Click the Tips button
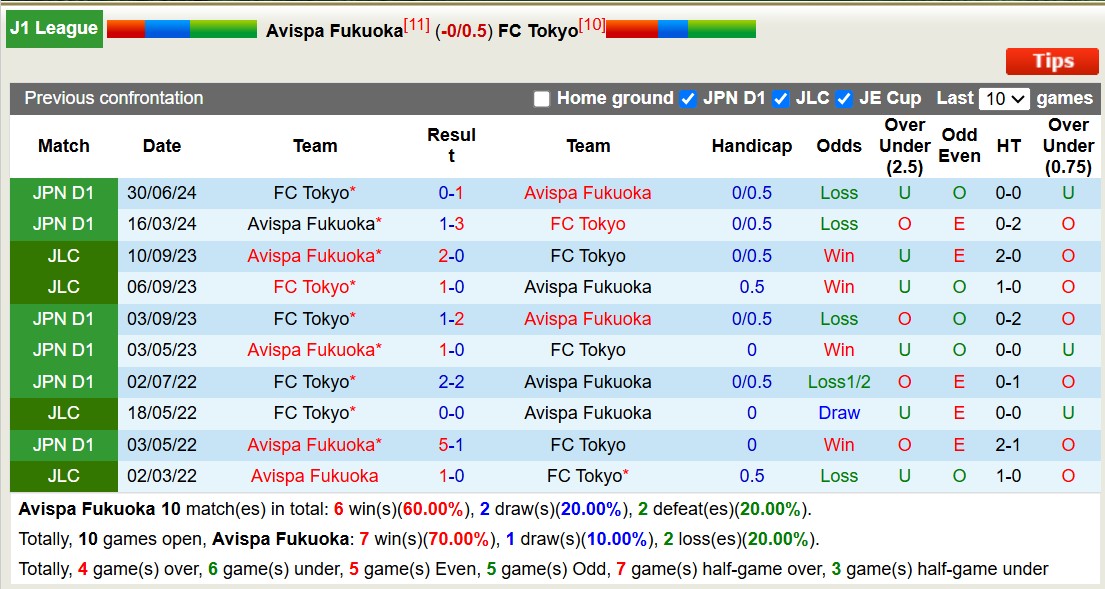1105x589 pixels. tap(1051, 61)
